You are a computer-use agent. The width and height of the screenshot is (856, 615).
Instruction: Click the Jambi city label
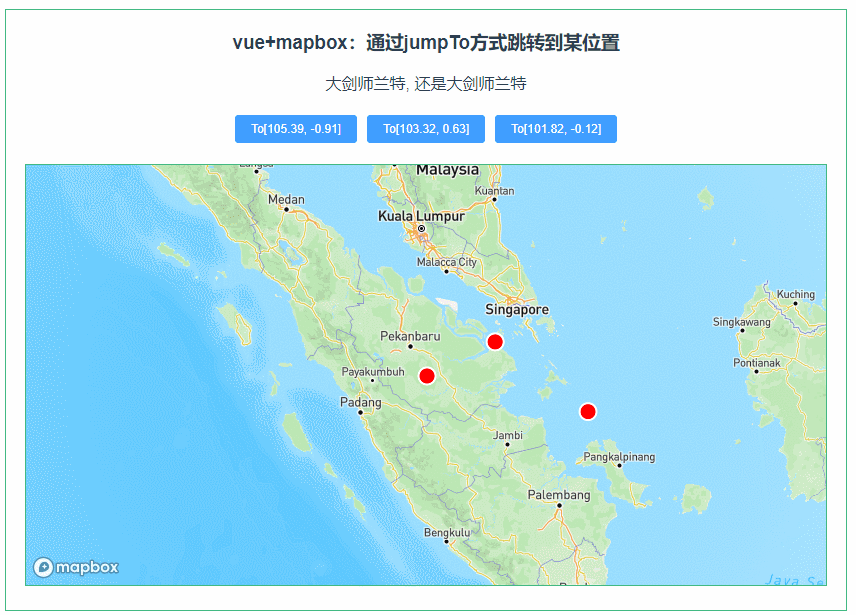[508, 435]
